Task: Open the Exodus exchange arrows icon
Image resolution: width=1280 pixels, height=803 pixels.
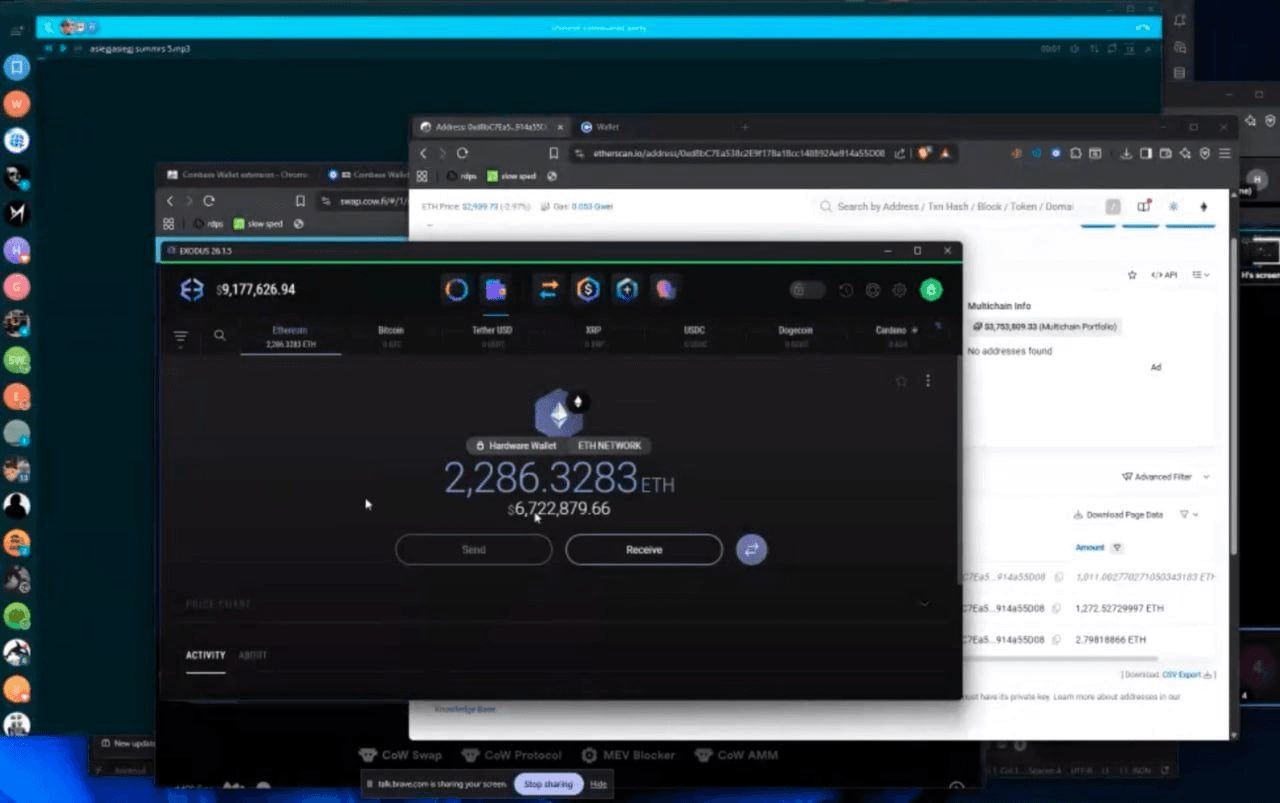Action: coord(548,290)
